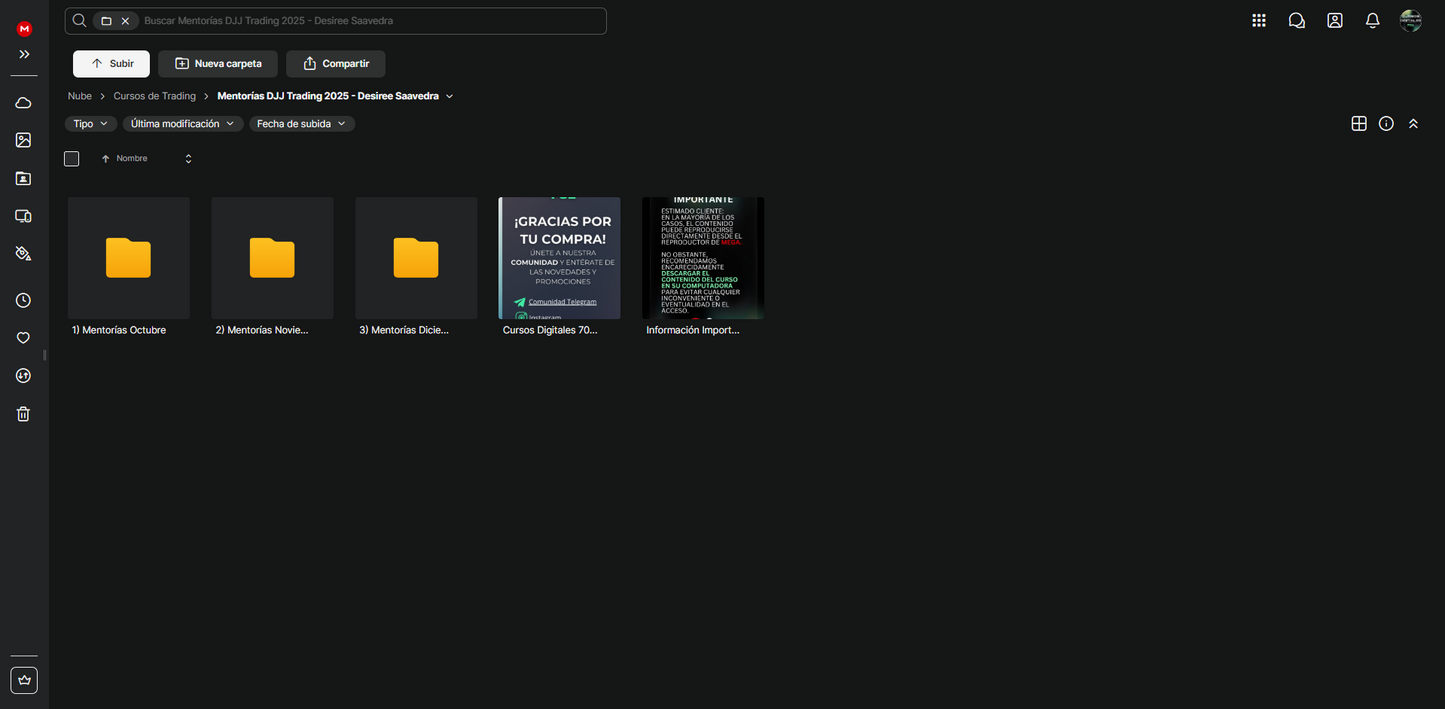The height and width of the screenshot is (709, 1445).
Task: Go to Cursos de Trading breadcrumb
Action: click(154, 96)
